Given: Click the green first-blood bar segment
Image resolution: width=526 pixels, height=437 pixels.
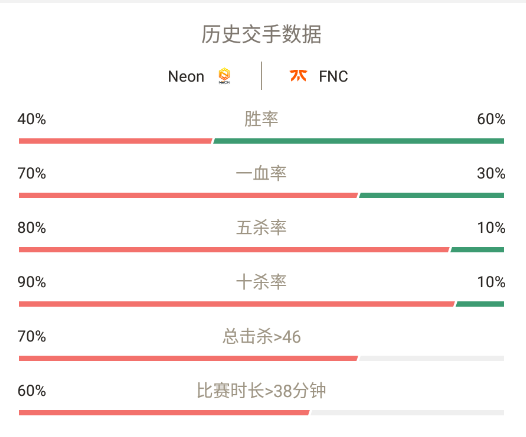Looking at the screenshot, I should click(x=431, y=195).
